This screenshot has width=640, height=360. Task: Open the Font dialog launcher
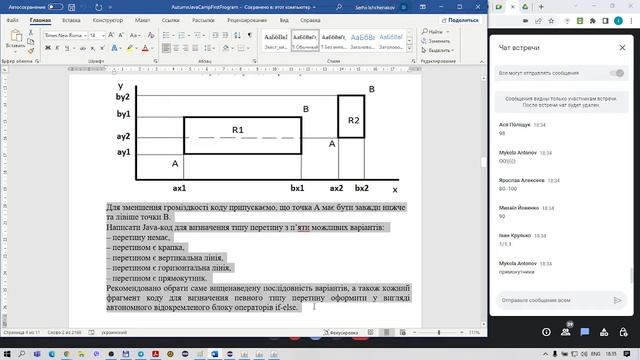pyautogui.click(x=156, y=61)
